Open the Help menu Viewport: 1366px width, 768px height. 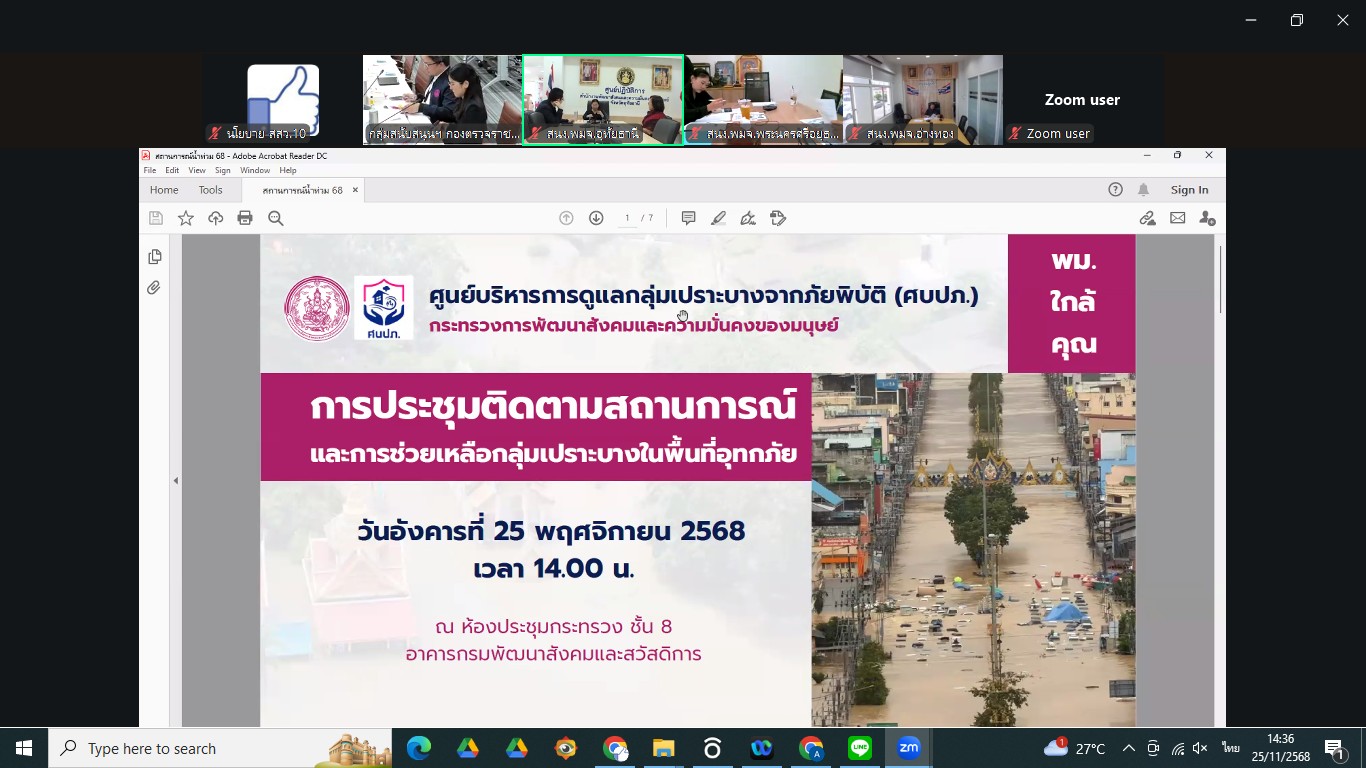point(288,171)
